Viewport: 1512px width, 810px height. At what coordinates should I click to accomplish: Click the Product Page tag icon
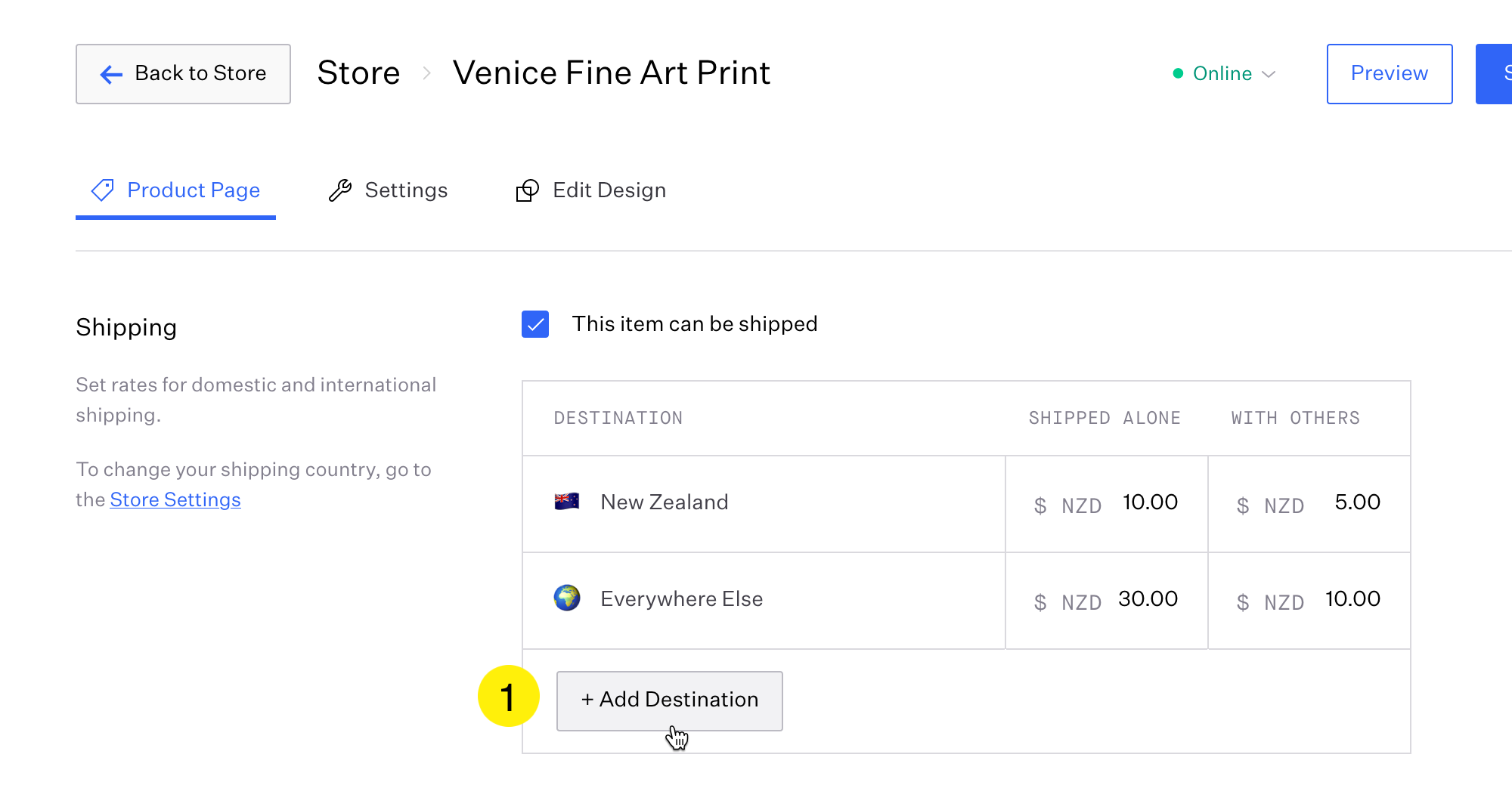(x=103, y=190)
